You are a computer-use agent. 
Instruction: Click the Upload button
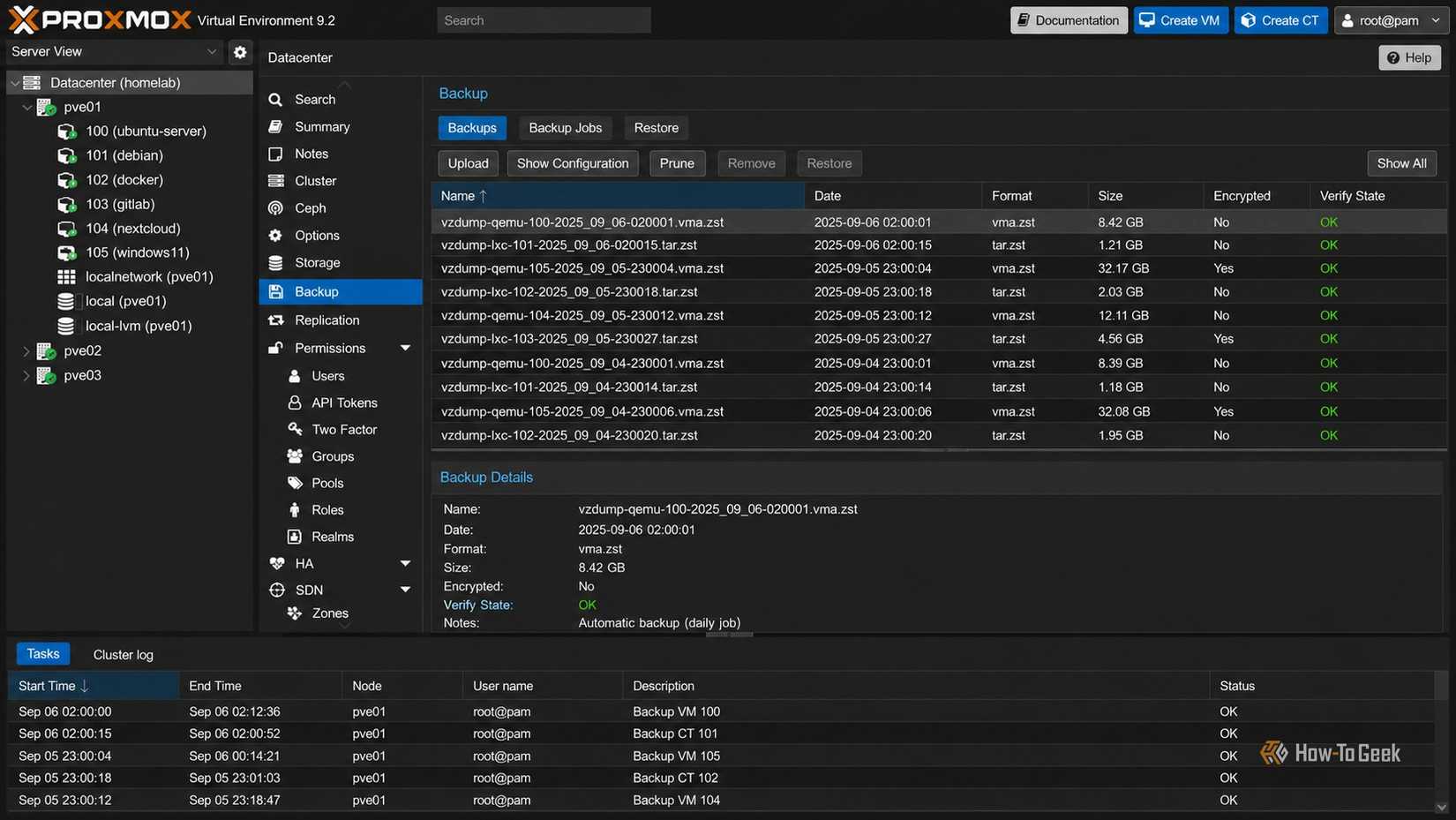pyautogui.click(x=468, y=163)
